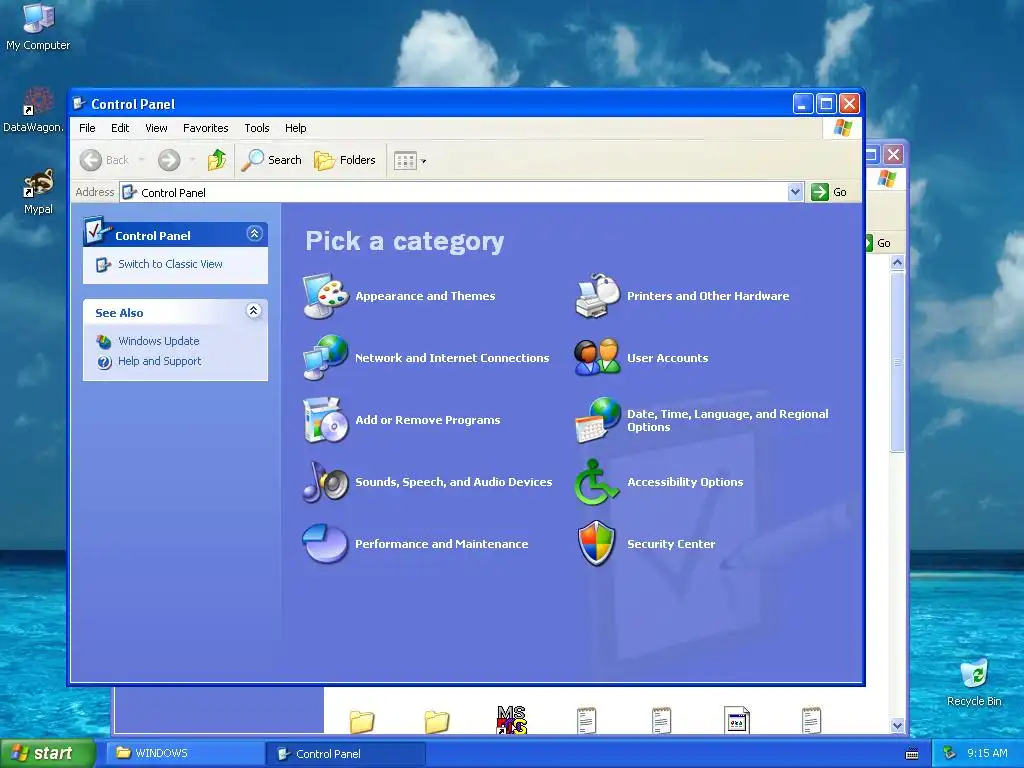The width and height of the screenshot is (1024, 768).
Task: Click Windows Update globe icon in See Also
Action: (x=104, y=341)
